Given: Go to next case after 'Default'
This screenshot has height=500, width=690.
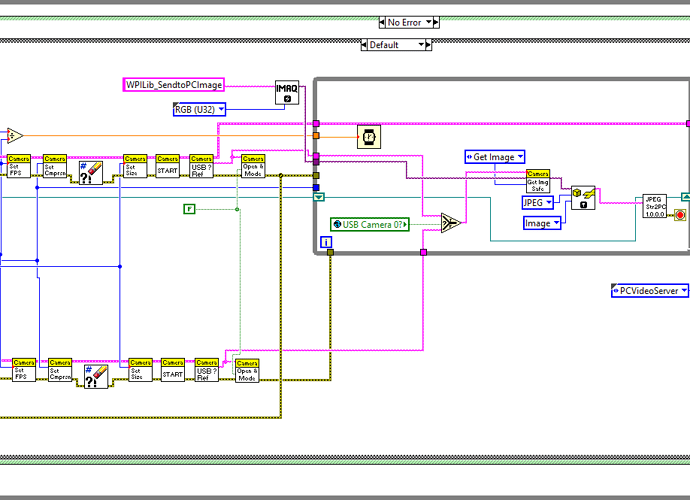Looking at the screenshot, I should click(429, 45).
